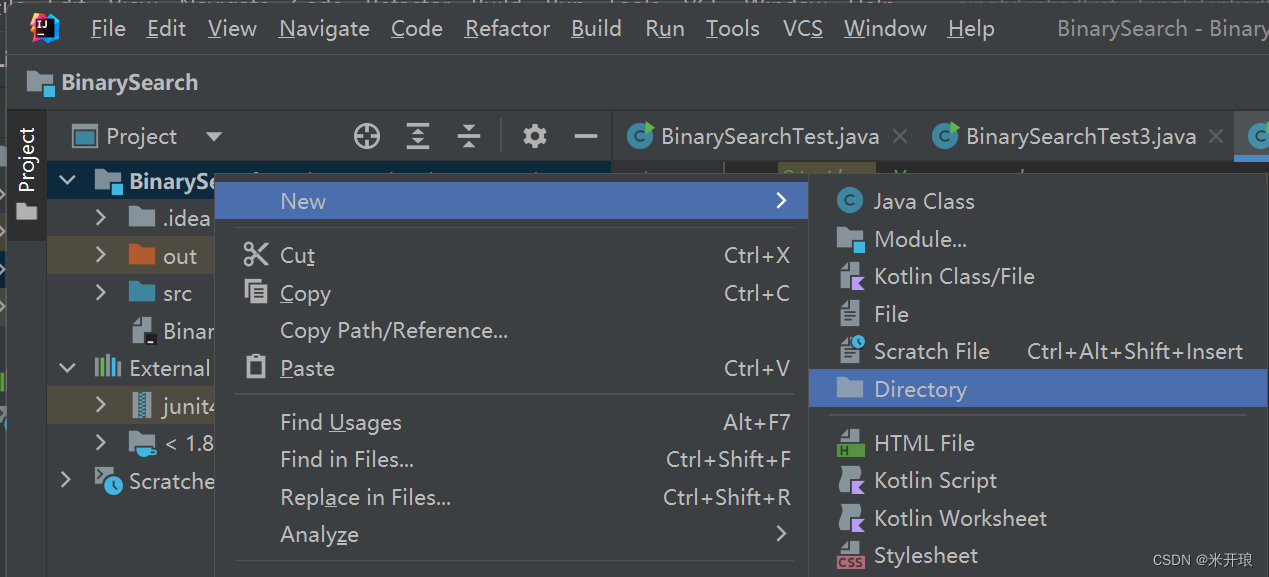Expand the .idea folder node
This screenshot has width=1269, height=577.
pyautogui.click(x=100, y=218)
